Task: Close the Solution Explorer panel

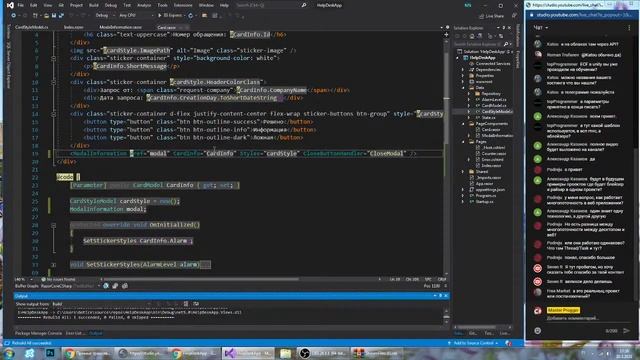Action: click(x=509, y=28)
